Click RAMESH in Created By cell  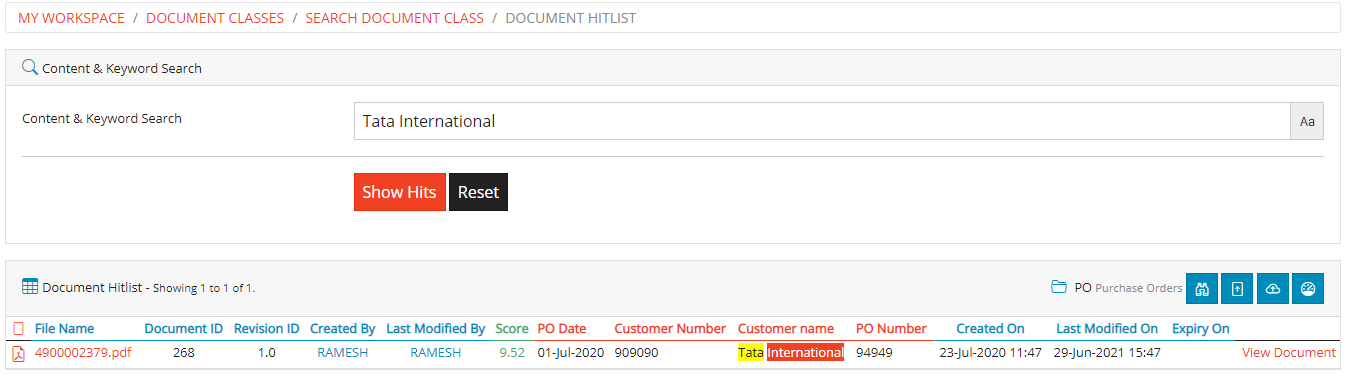pos(343,352)
